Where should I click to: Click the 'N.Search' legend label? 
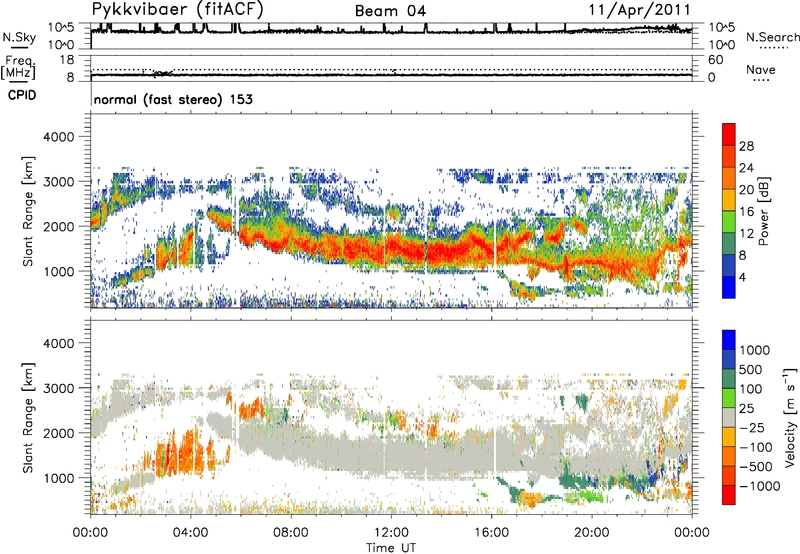[772, 37]
